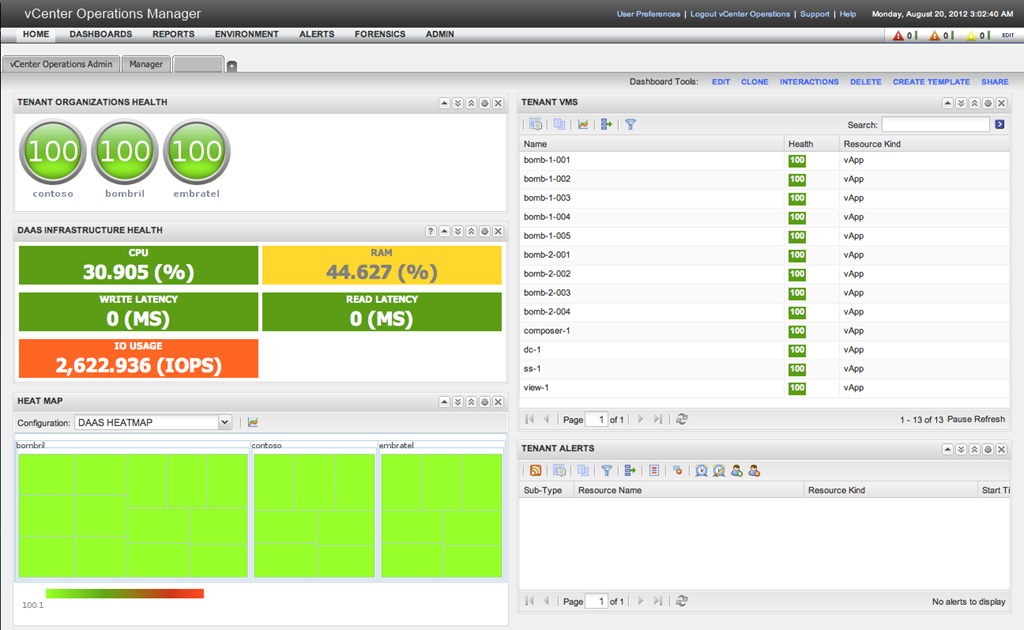Click the red critical alert counter icon
The width and height of the screenshot is (1024, 630).
point(898,35)
